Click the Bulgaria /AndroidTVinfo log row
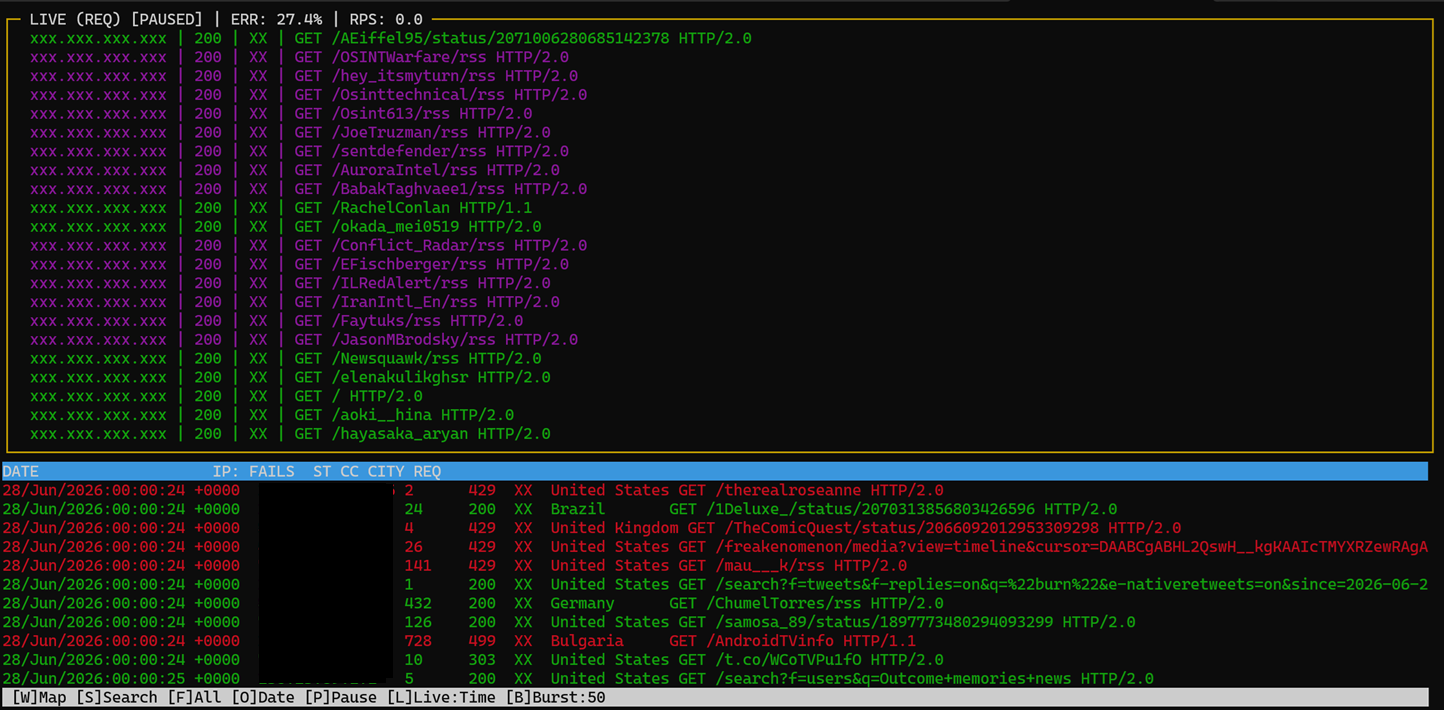 pyautogui.click(x=459, y=641)
